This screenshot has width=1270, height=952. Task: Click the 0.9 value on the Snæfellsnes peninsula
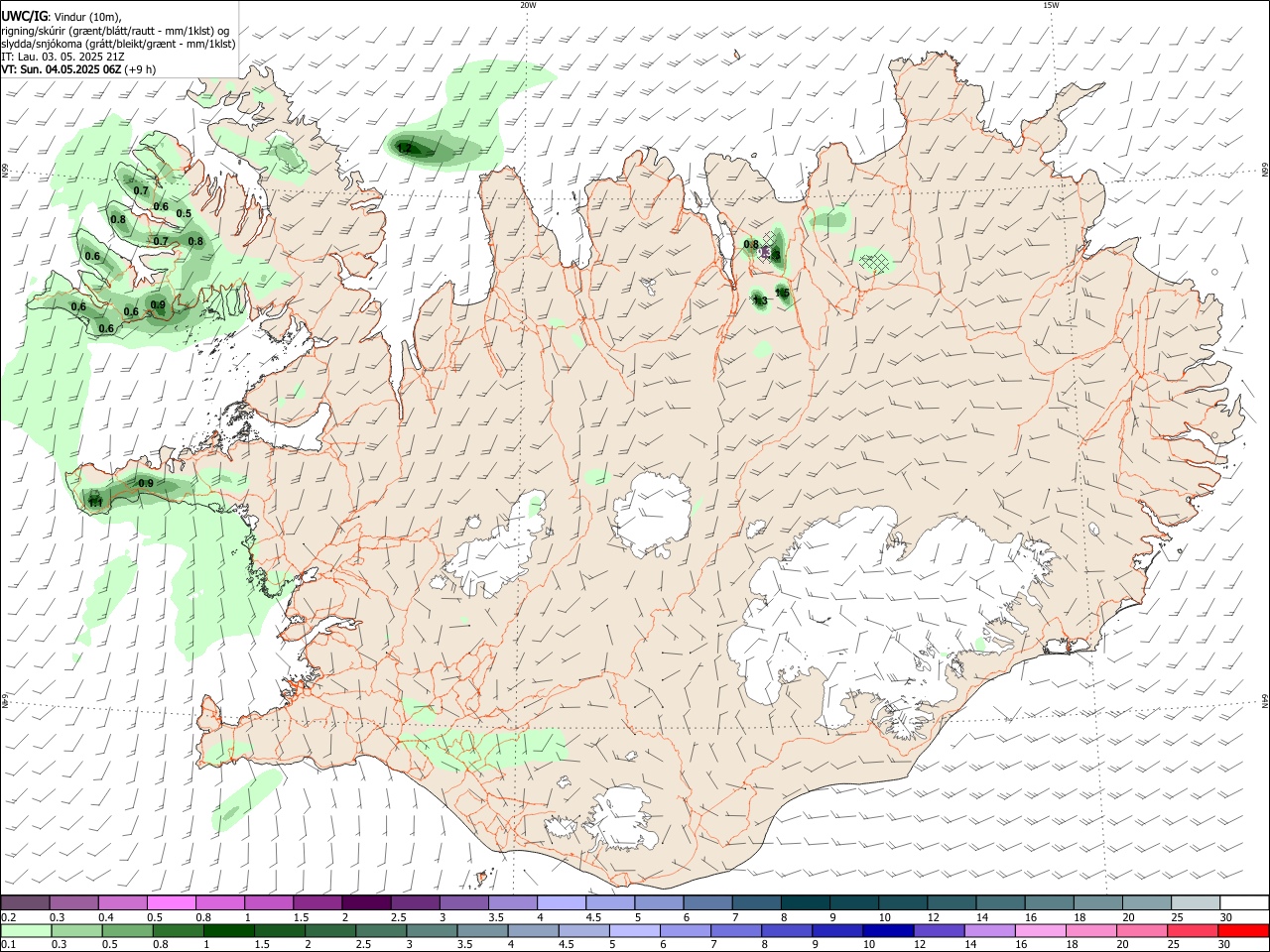(x=145, y=483)
